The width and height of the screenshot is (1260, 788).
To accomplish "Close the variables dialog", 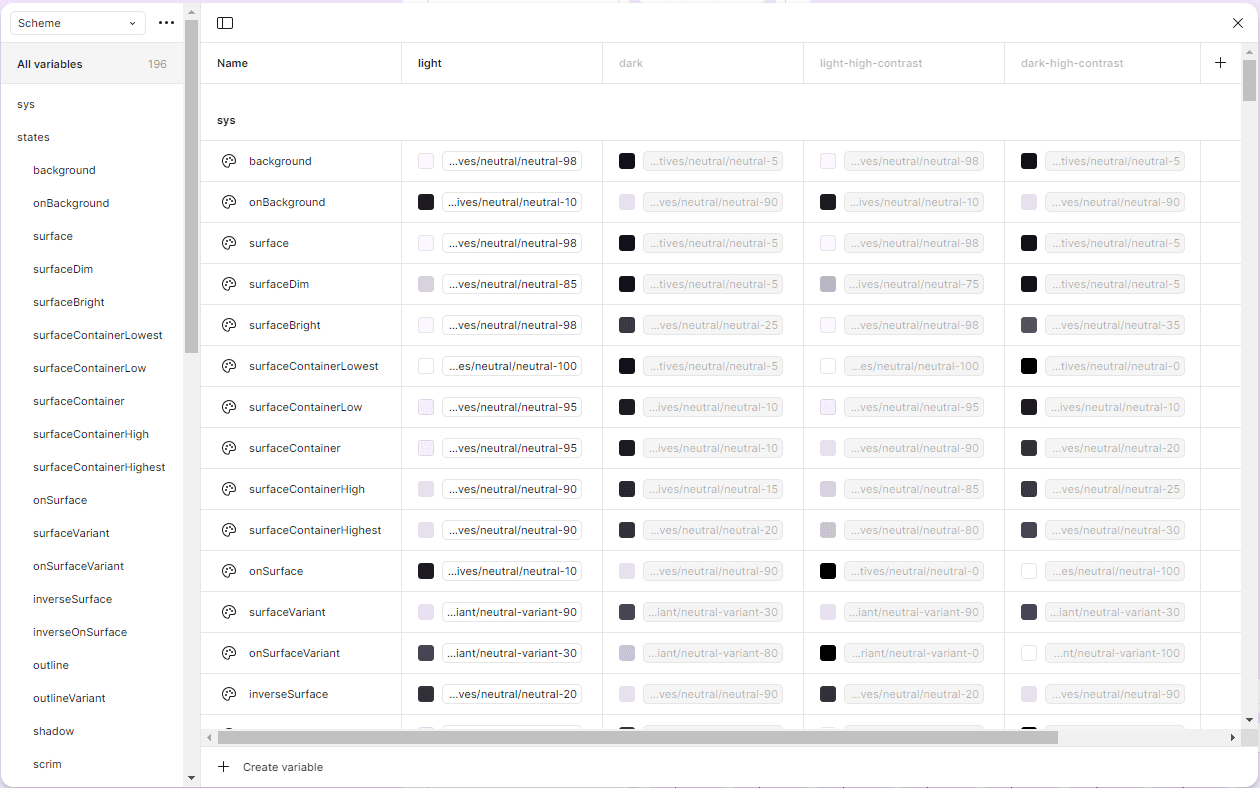I will pyautogui.click(x=1238, y=23).
